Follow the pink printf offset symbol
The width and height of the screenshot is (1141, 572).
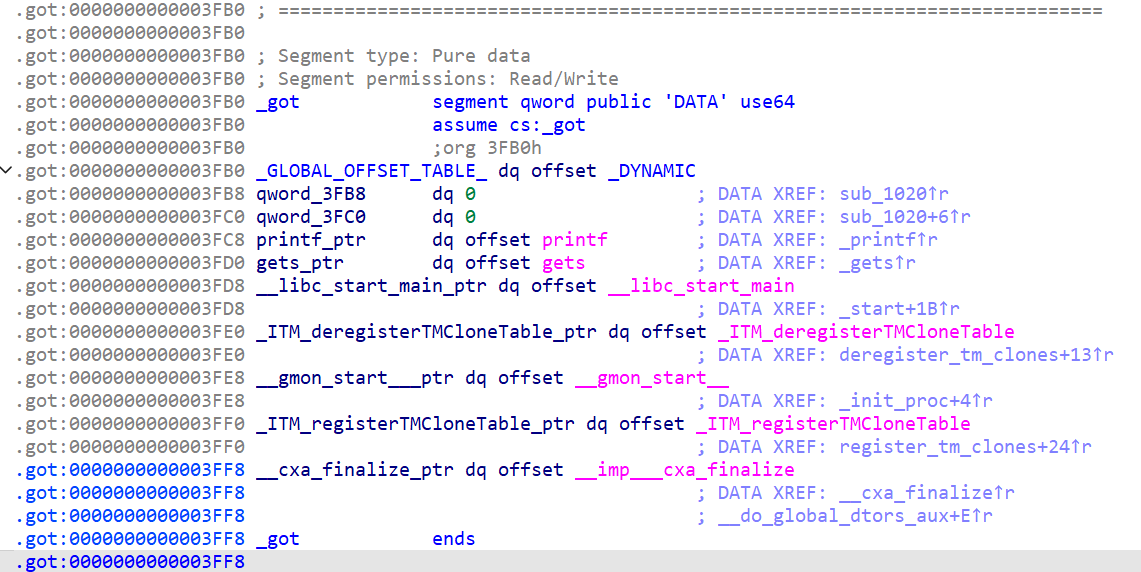[575, 240]
